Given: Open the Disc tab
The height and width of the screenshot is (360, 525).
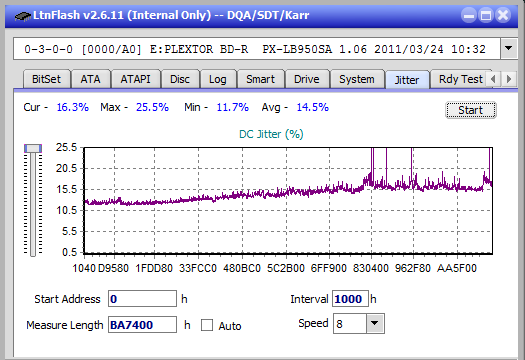Looking at the screenshot, I should tap(180, 79).
